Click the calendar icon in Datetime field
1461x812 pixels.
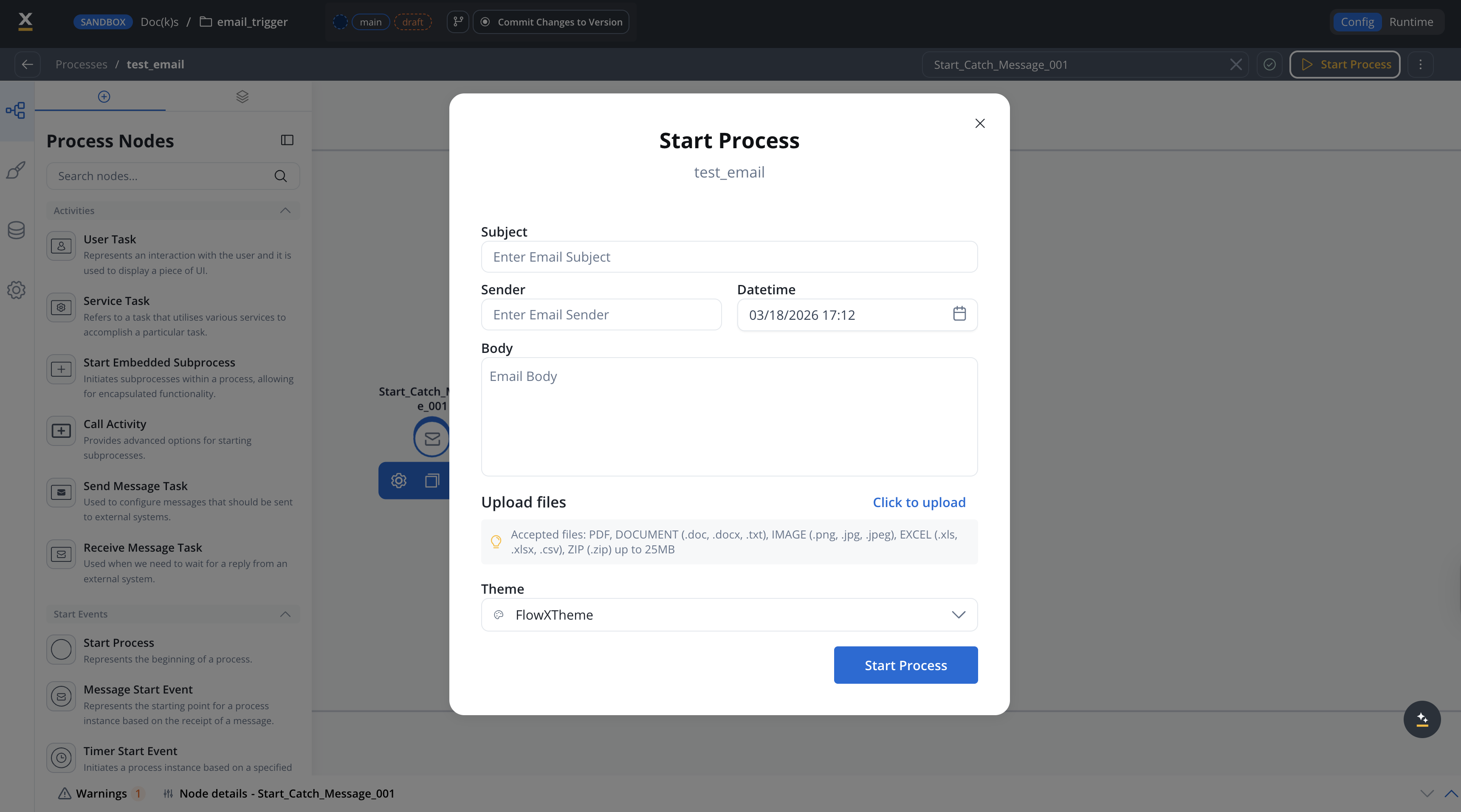pyautogui.click(x=959, y=313)
